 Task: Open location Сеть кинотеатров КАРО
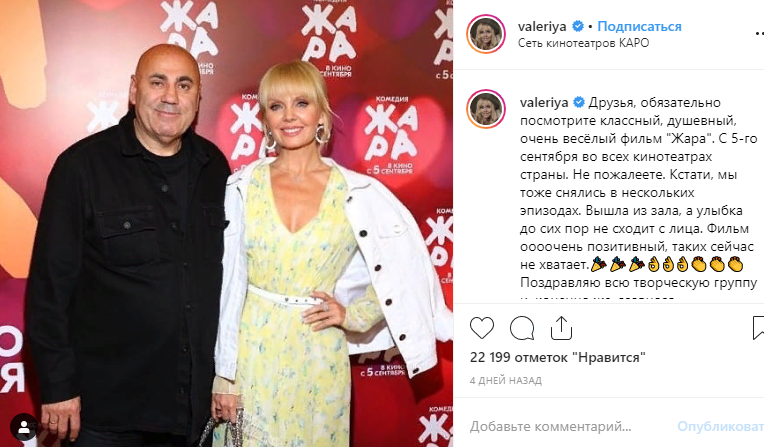(x=583, y=43)
